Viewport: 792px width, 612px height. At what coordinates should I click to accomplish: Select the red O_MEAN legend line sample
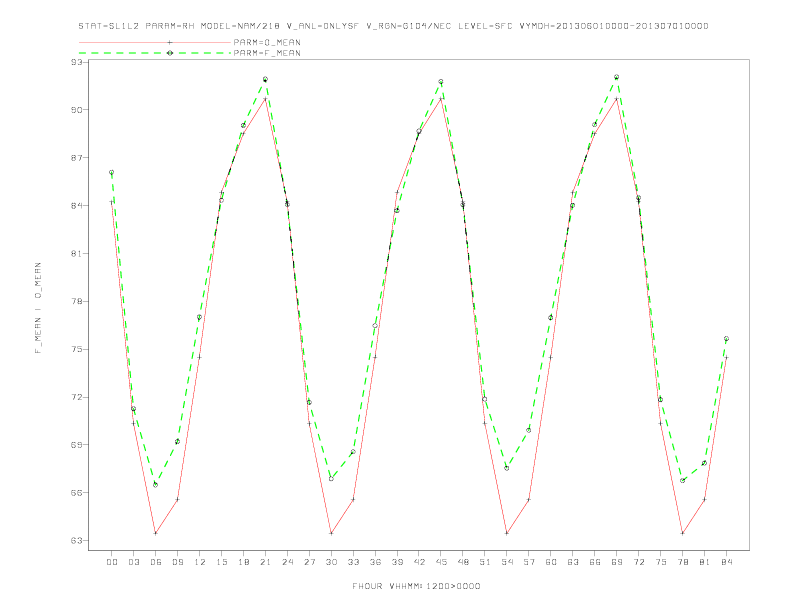[155, 42]
